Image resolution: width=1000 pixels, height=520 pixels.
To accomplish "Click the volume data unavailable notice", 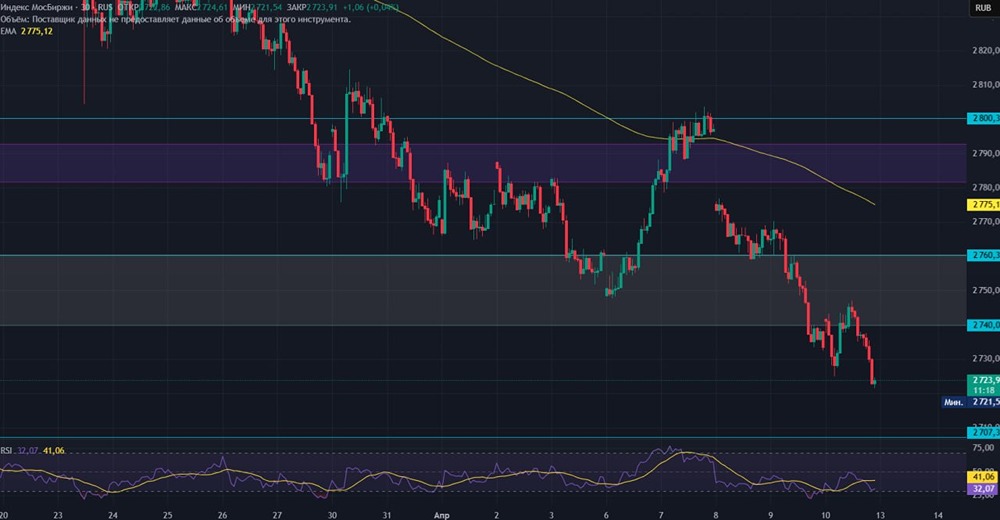I will (x=175, y=20).
